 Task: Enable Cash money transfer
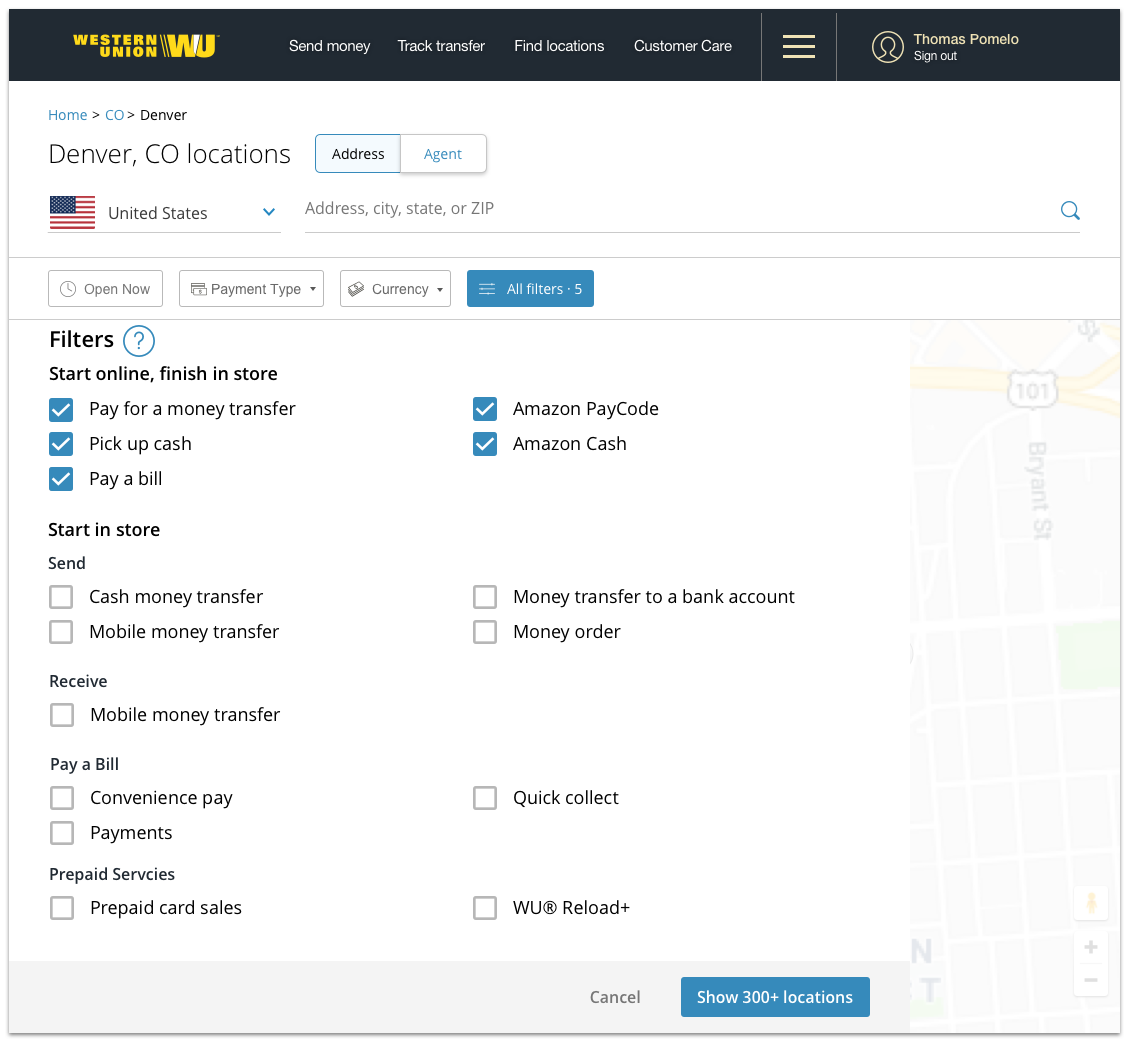pyautogui.click(x=61, y=597)
